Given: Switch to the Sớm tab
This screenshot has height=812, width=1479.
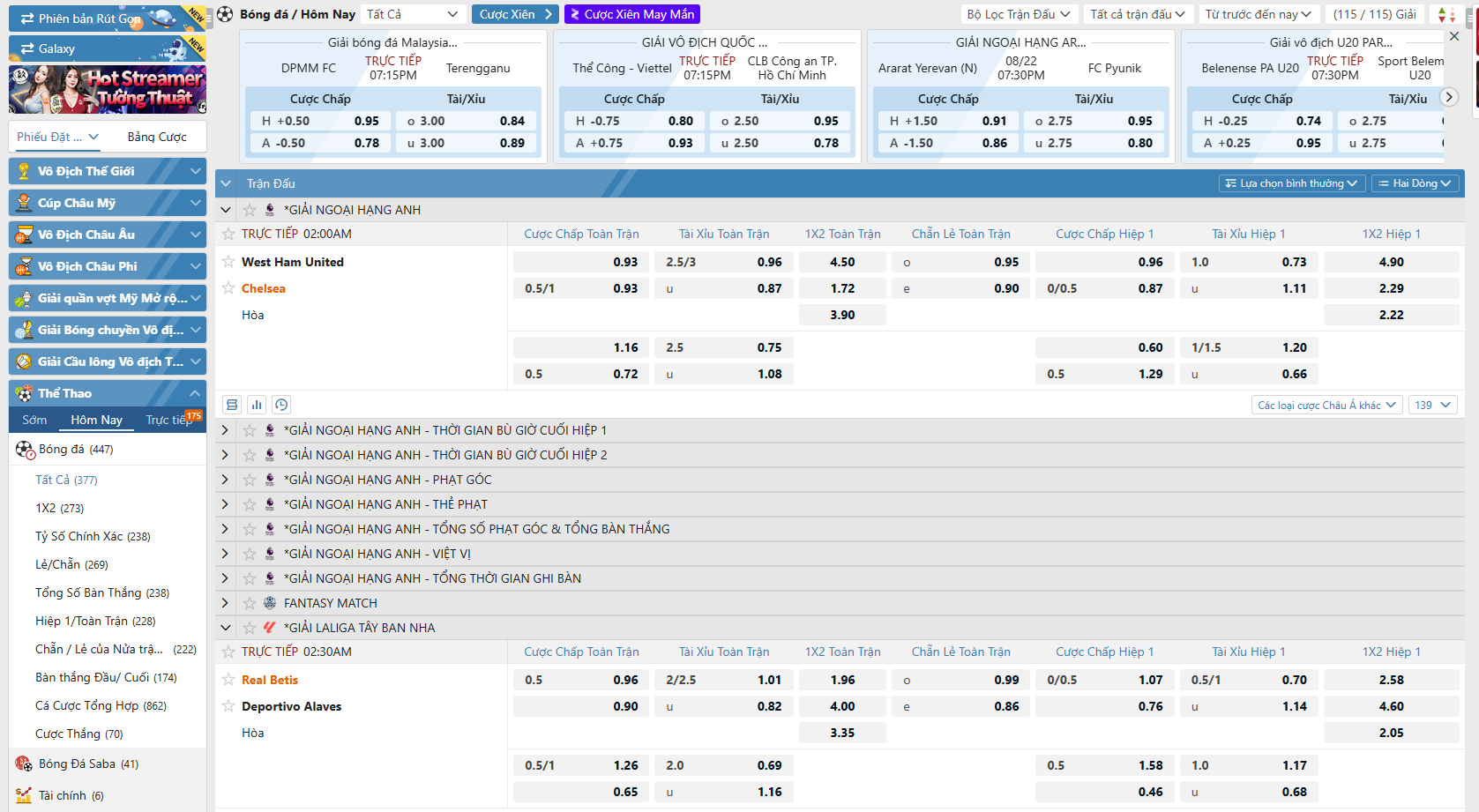Looking at the screenshot, I should click(34, 420).
